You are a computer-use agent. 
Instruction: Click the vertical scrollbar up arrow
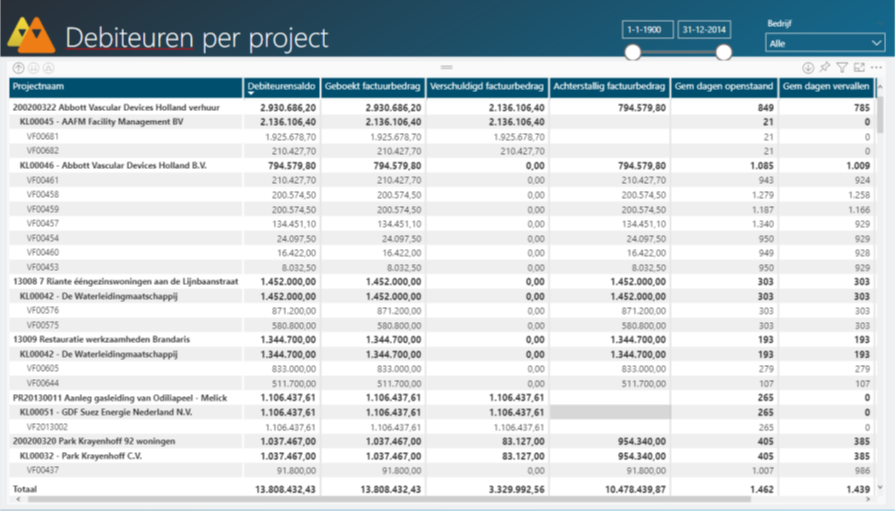pyautogui.click(x=880, y=87)
